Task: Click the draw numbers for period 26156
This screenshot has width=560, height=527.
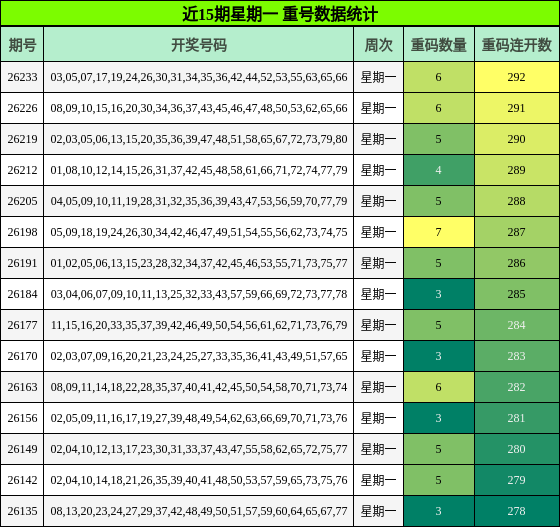Action: pos(199,418)
